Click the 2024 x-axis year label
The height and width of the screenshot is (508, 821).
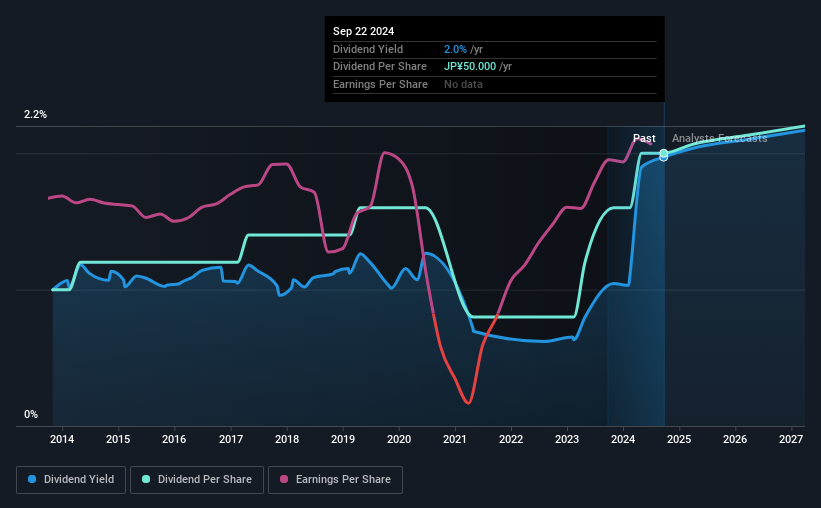point(623,439)
